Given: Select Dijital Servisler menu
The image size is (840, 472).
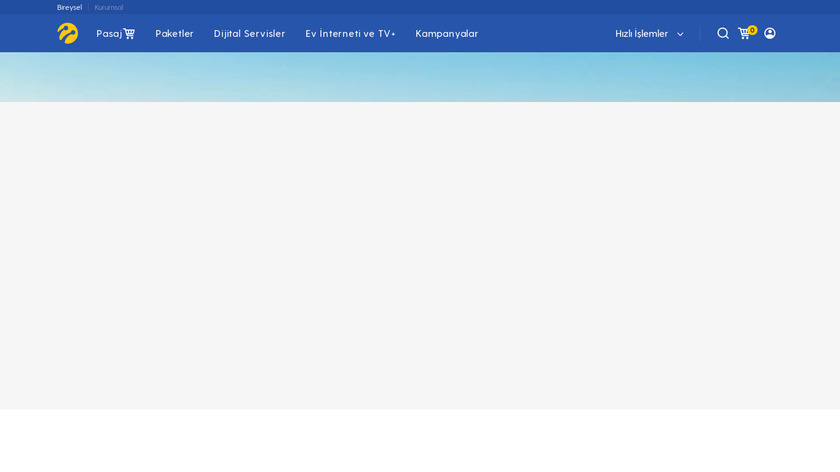Looking at the screenshot, I should pos(249,33).
